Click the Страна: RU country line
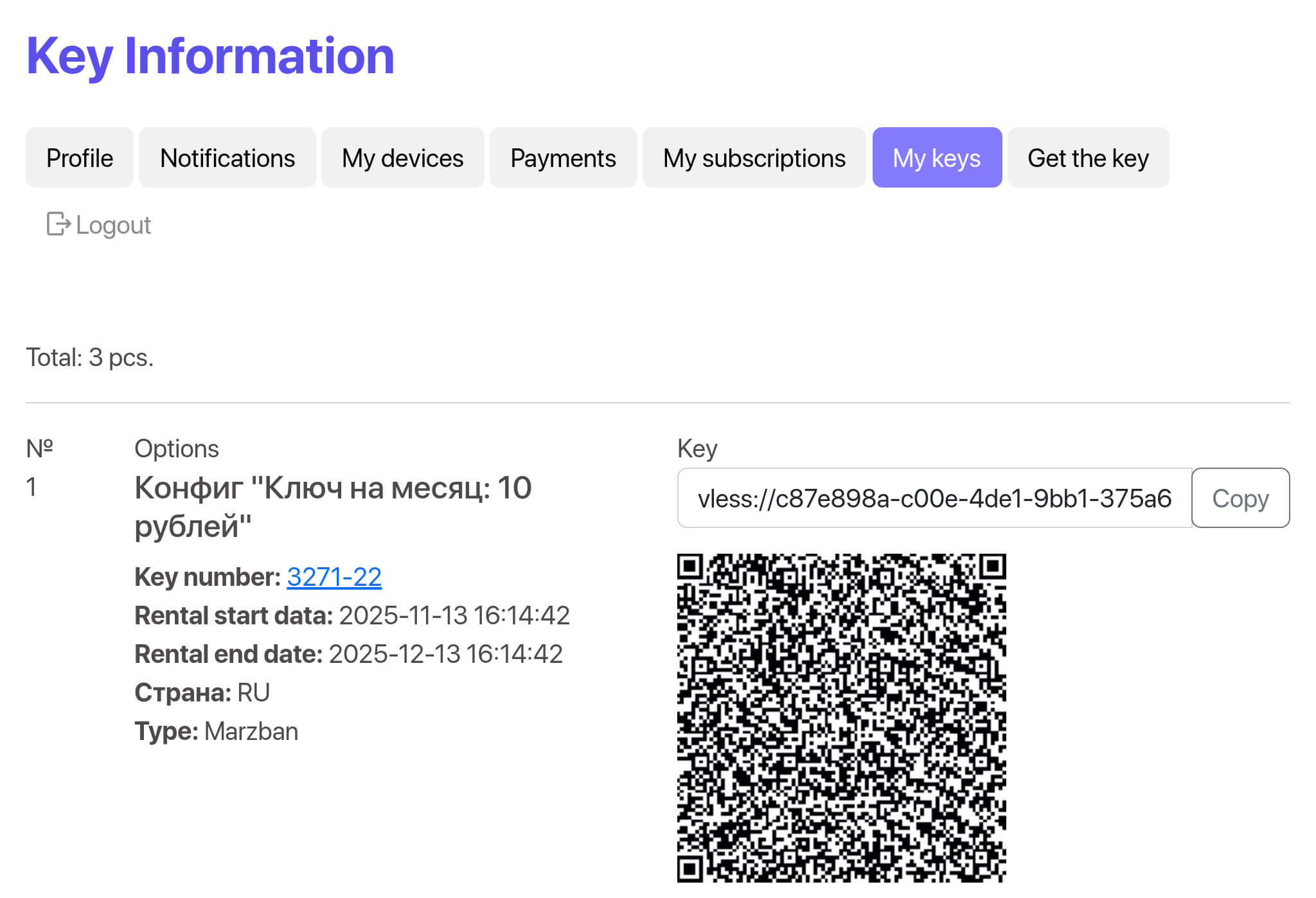The height and width of the screenshot is (898, 1316). coord(202,692)
